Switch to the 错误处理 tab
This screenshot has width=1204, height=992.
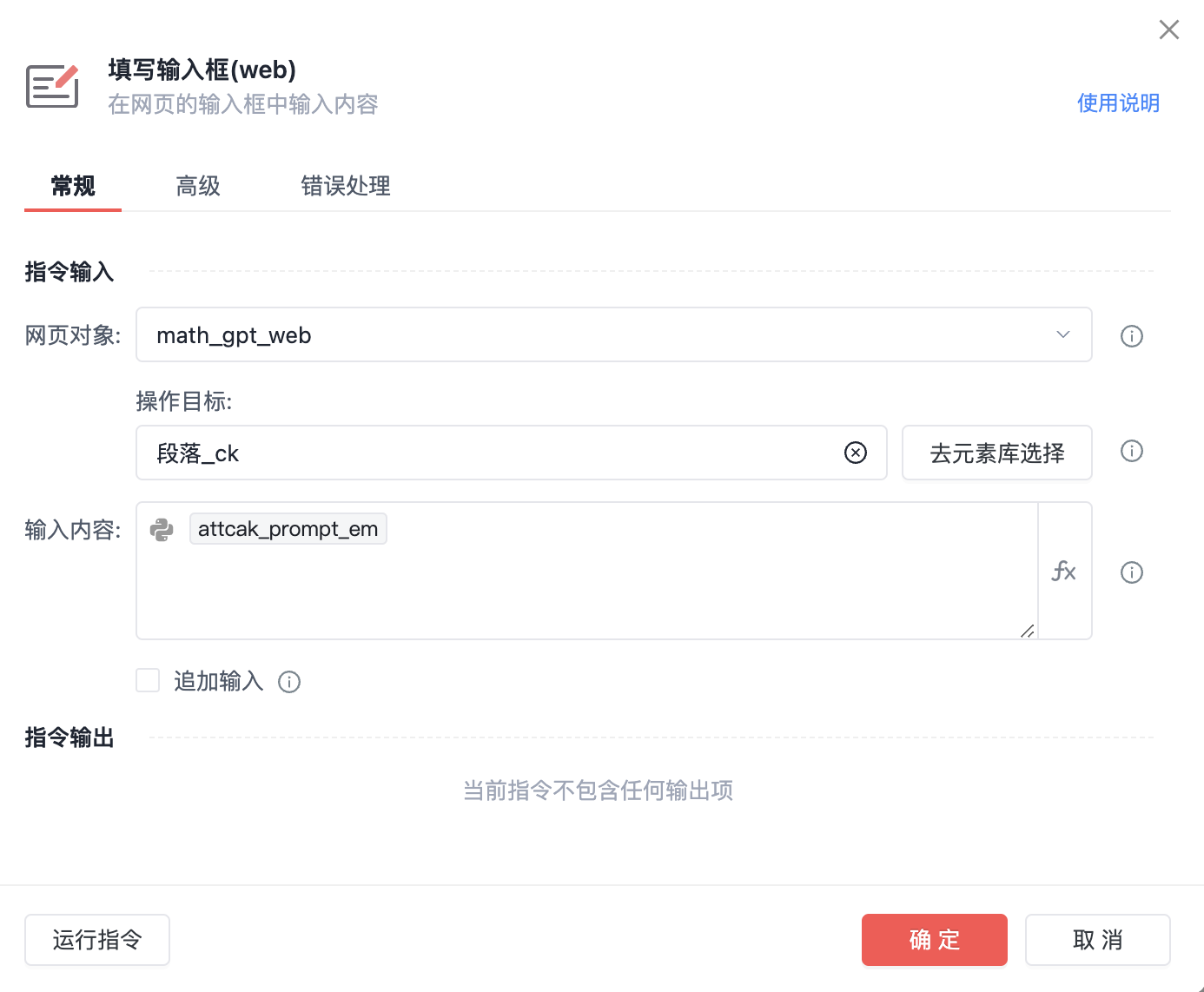[x=345, y=186]
